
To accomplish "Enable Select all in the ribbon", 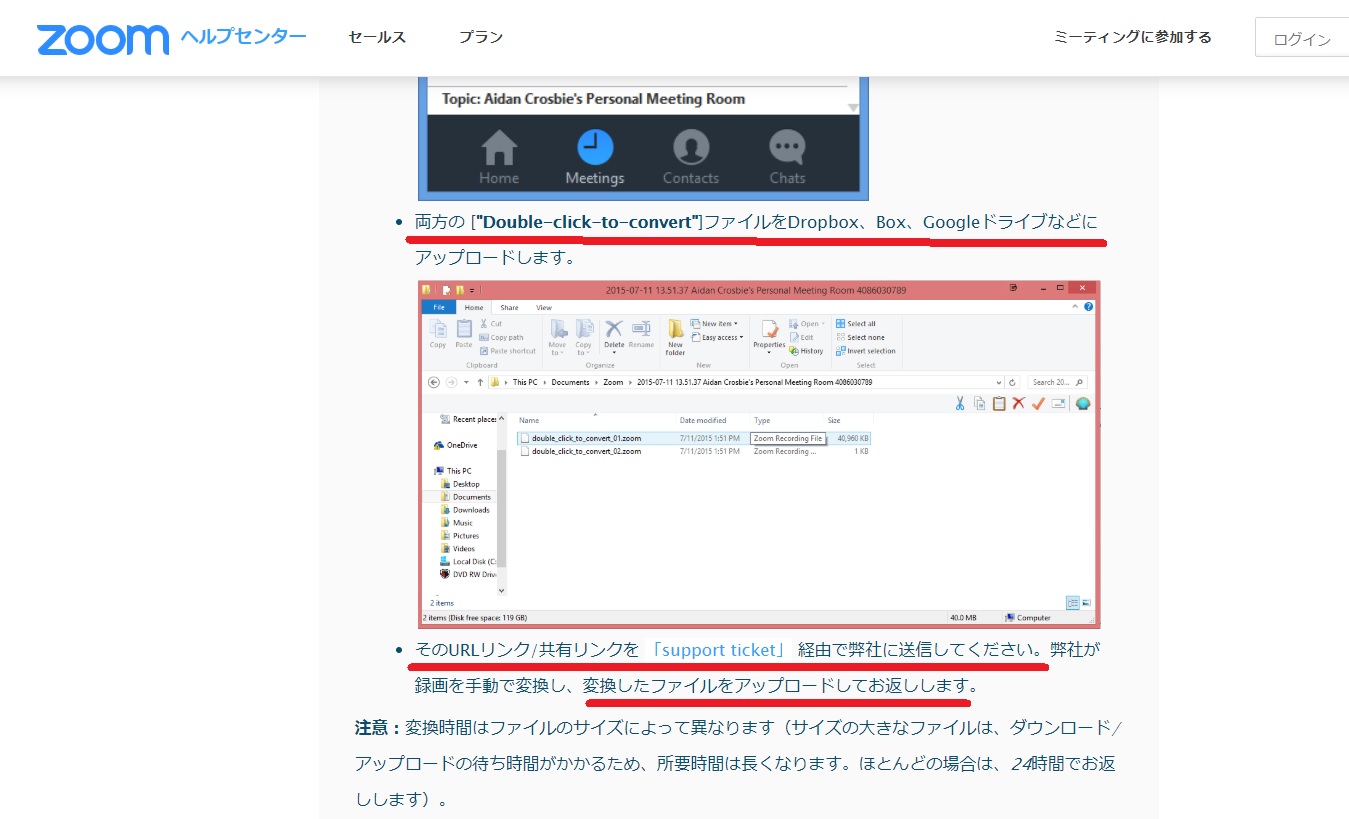I will (857, 322).
